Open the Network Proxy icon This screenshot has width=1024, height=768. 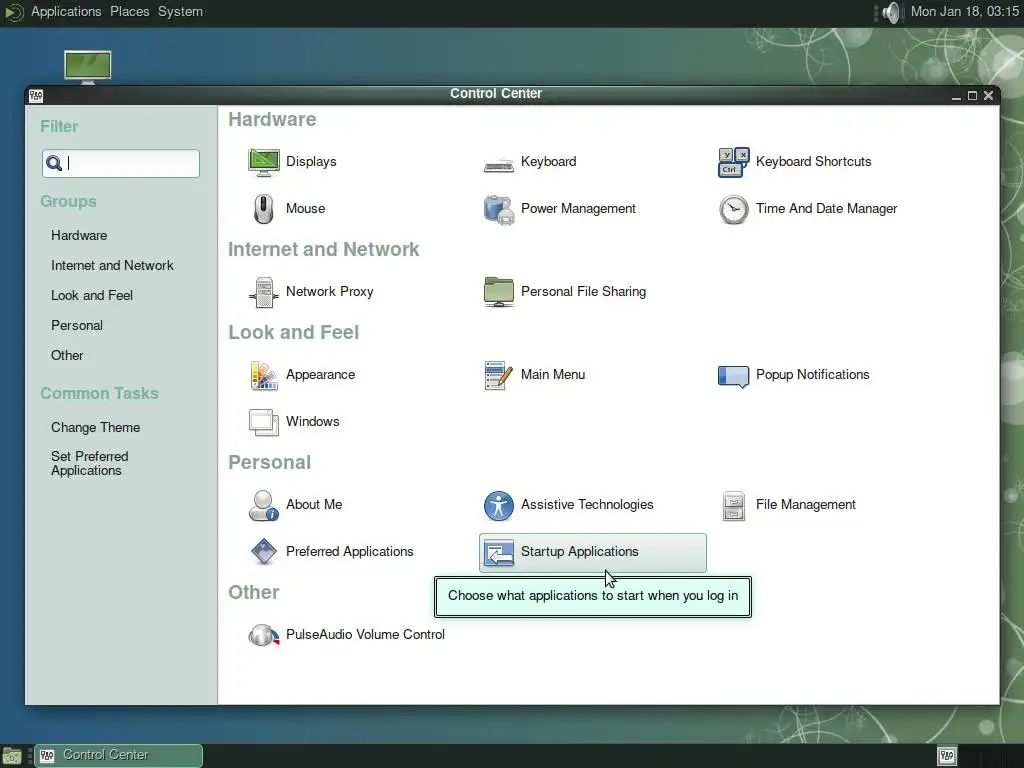coord(264,292)
